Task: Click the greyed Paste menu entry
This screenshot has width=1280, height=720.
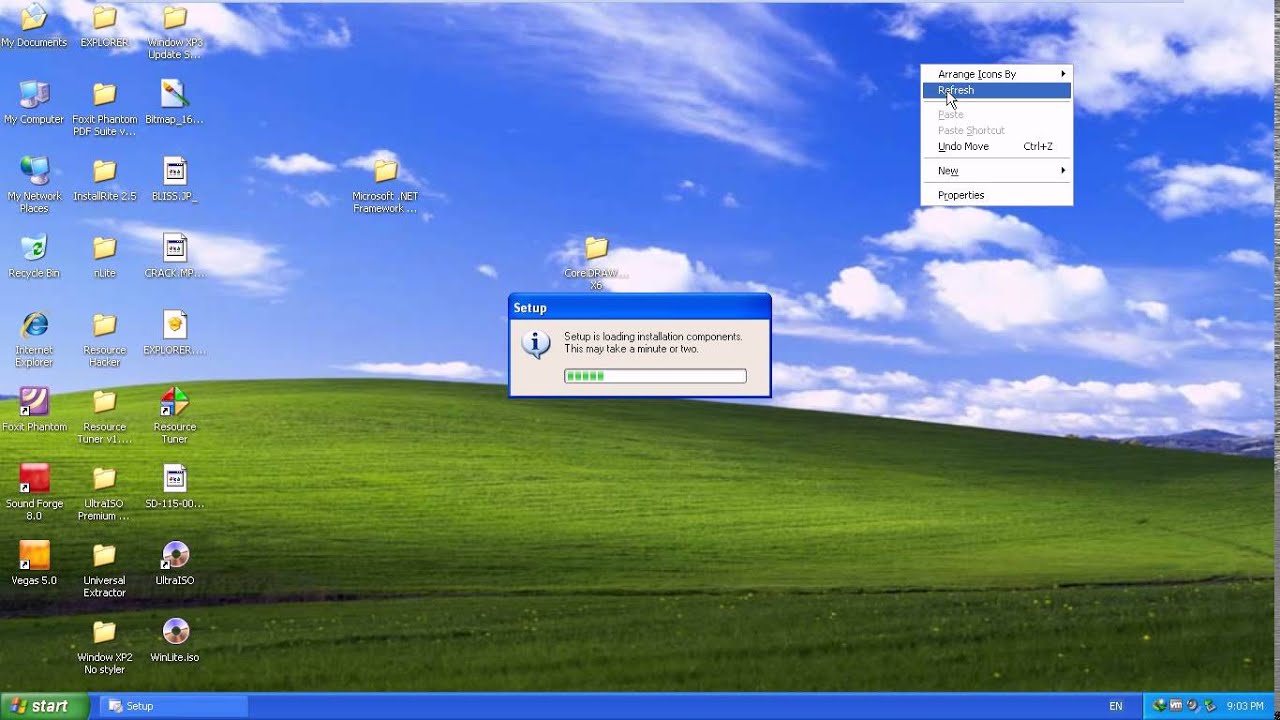Action: [996, 114]
